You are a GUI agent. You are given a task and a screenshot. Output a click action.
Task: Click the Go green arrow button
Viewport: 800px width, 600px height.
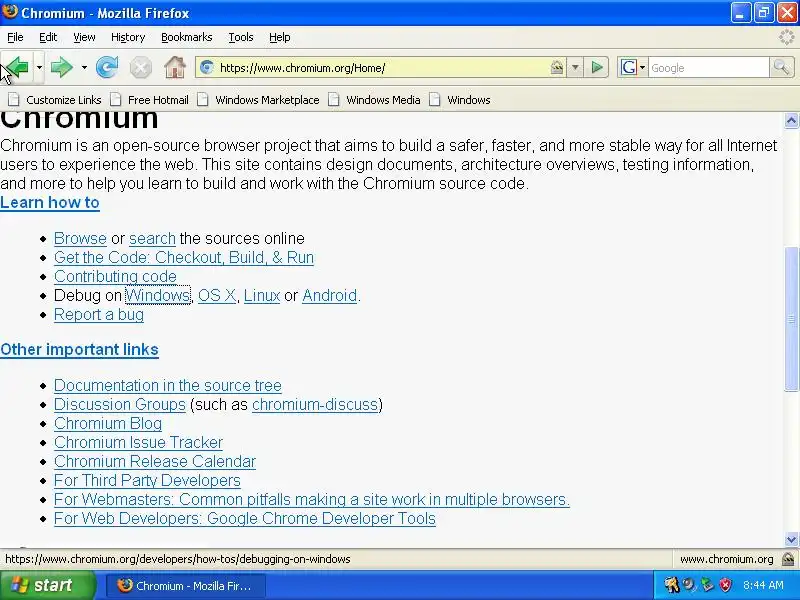click(x=596, y=67)
